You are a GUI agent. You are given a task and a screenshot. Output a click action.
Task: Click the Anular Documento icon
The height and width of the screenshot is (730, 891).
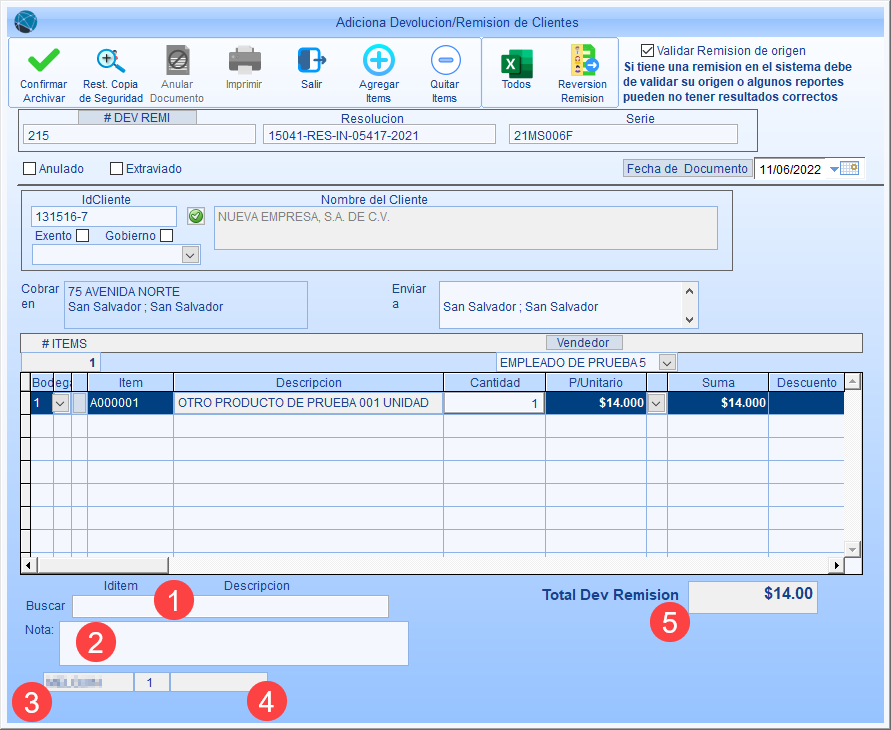click(177, 60)
